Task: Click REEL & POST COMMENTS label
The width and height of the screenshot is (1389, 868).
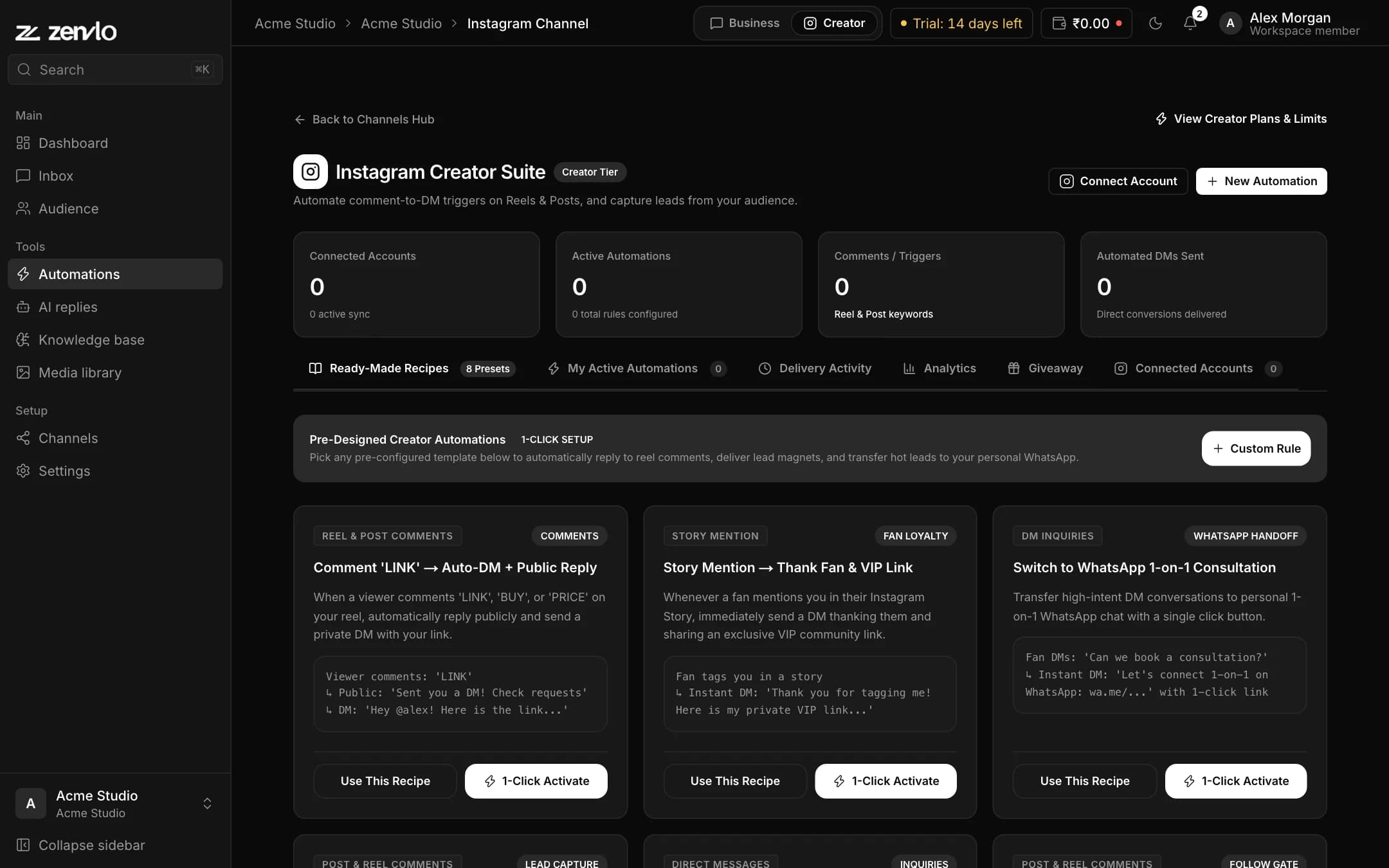Action: 387,536
